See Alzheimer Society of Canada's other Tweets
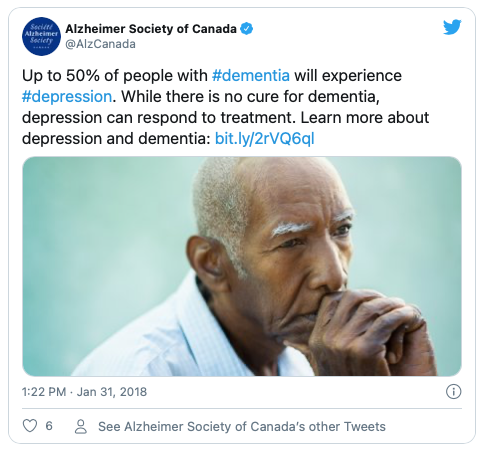The image size is (486, 451). [x=242, y=426]
